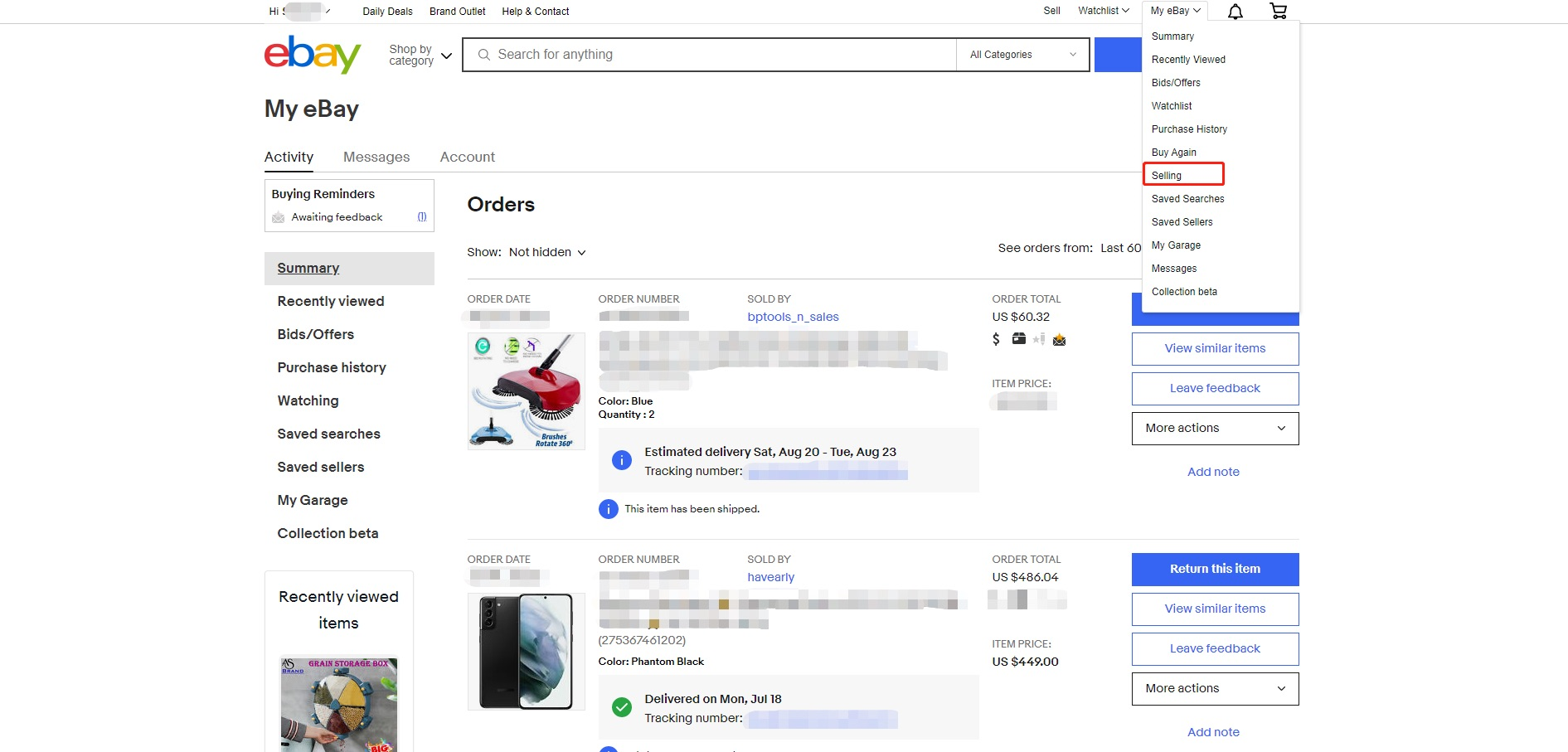This screenshot has width=1568, height=752.
Task: Click the envelope-with-star feedback icon under US $60.32
Action: click(1059, 340)
